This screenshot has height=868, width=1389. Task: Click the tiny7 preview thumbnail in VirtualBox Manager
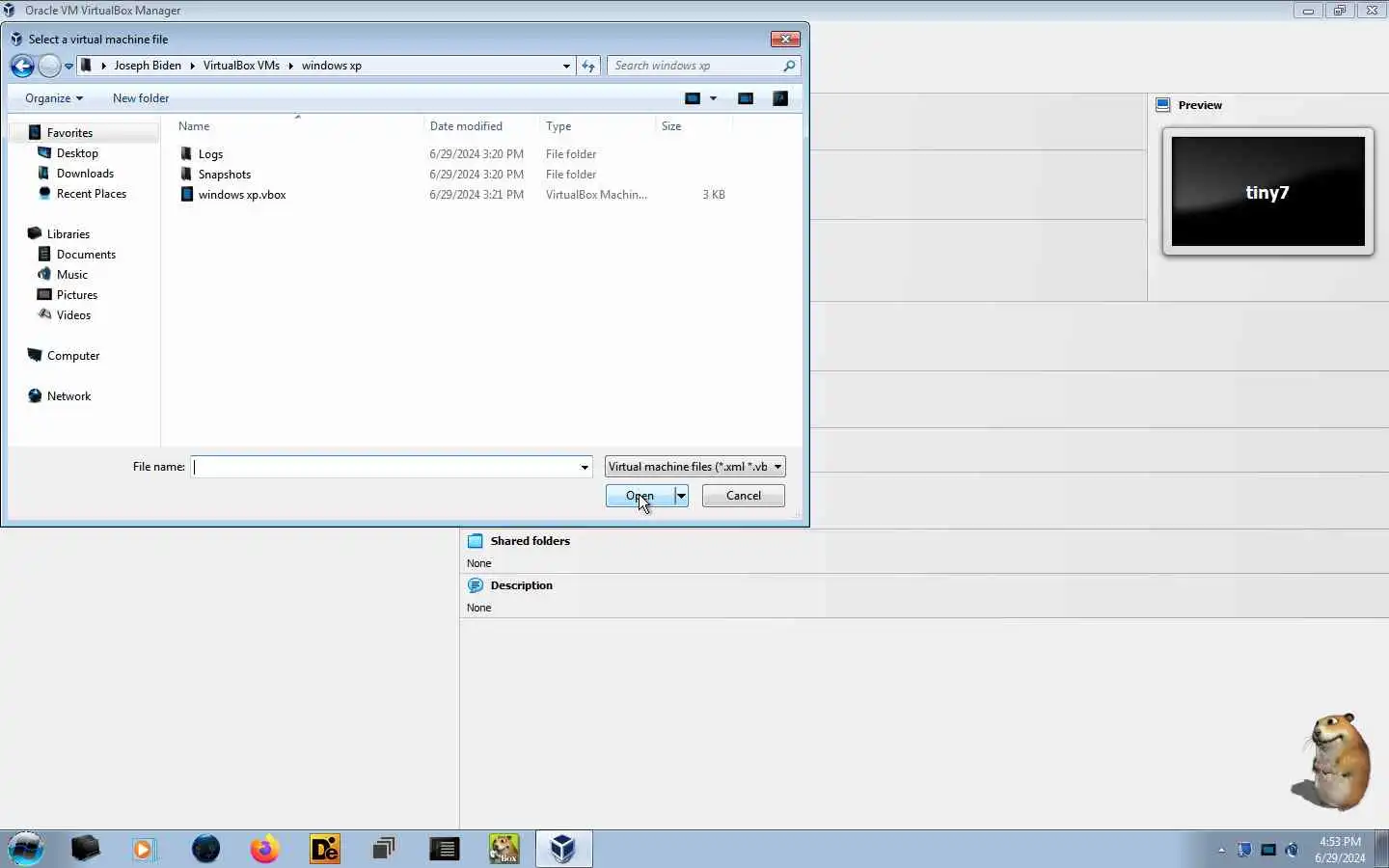(x=1267, y=192)
